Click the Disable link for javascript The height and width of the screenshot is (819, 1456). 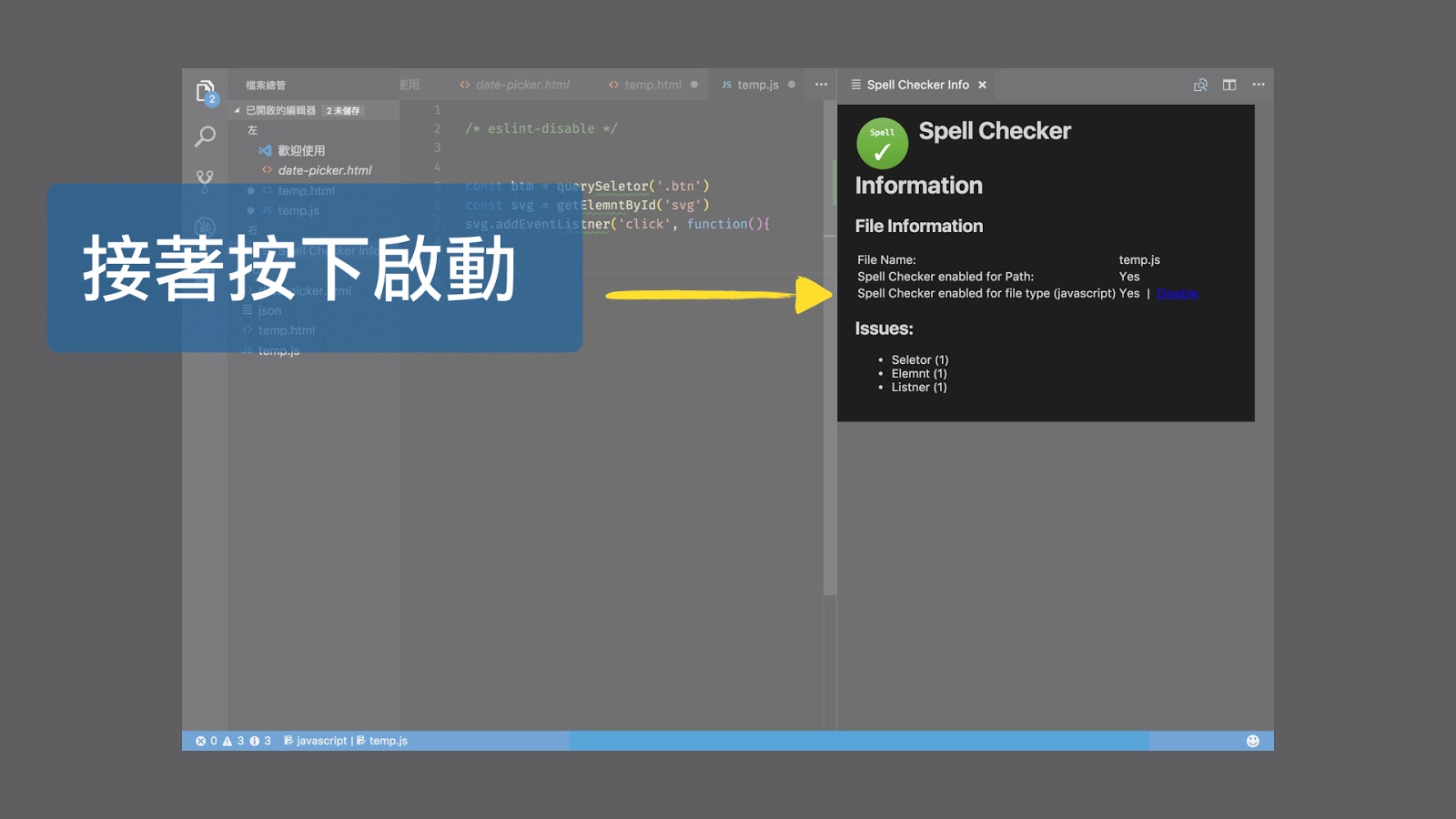pyautogui.click(x=1178, y=293)
